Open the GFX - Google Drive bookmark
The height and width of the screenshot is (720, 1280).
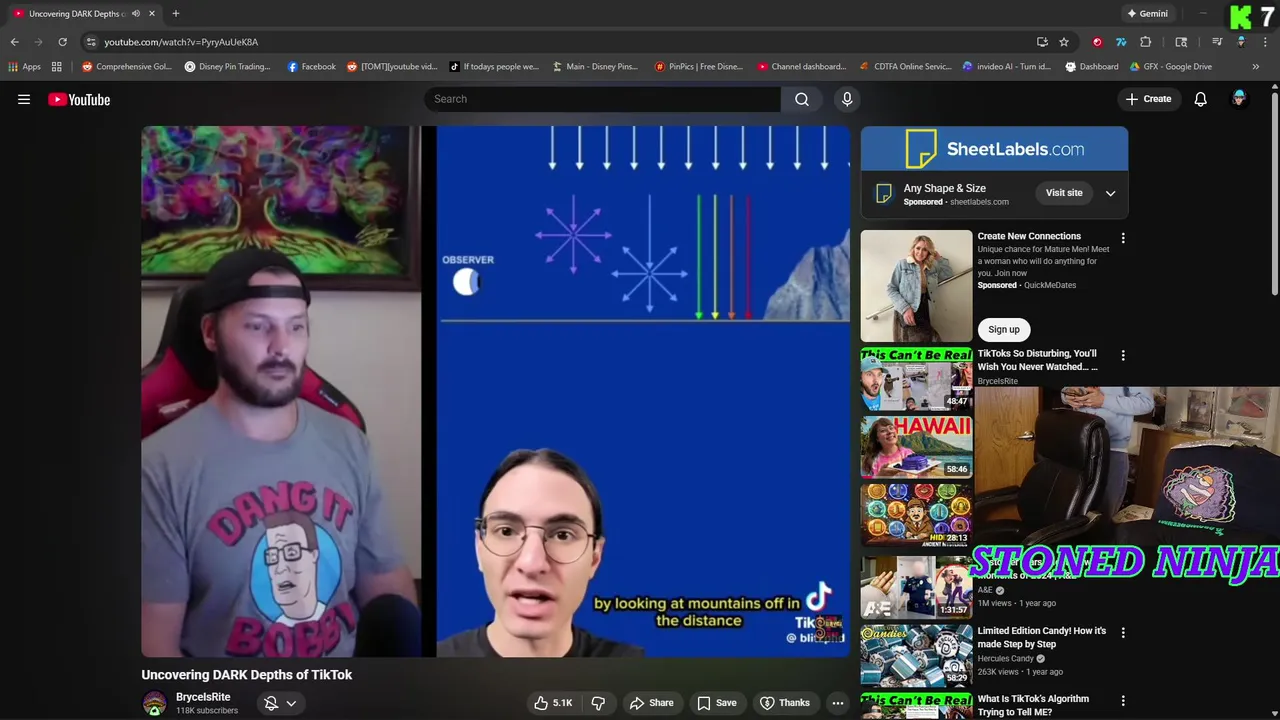(x=1170, y=67)
